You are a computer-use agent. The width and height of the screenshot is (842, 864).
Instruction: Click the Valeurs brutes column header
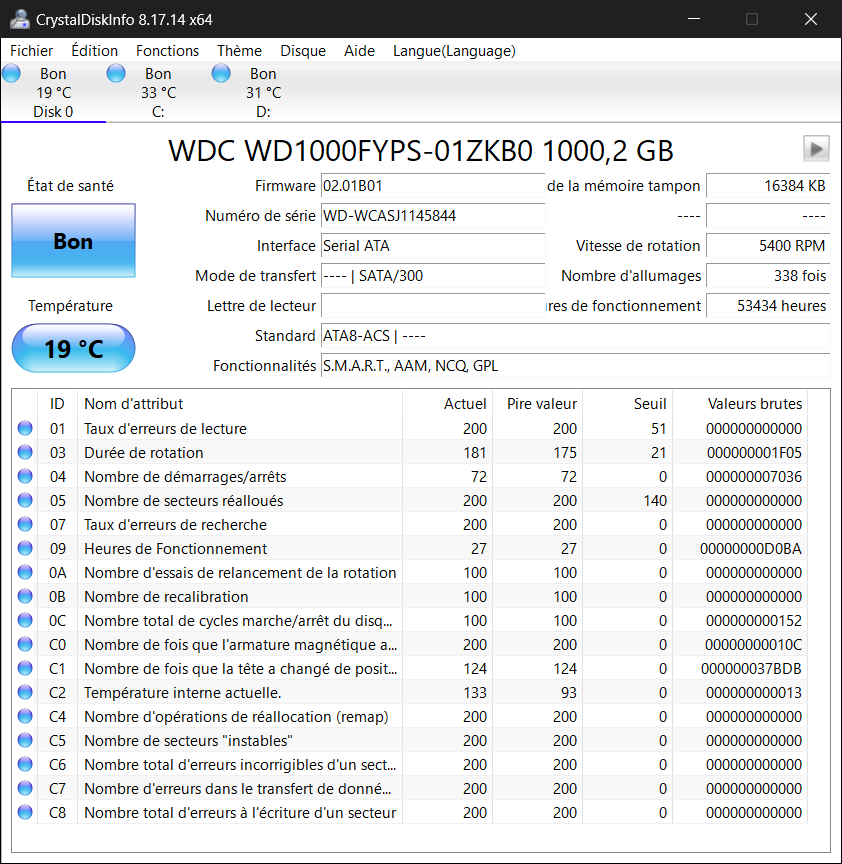754,404
